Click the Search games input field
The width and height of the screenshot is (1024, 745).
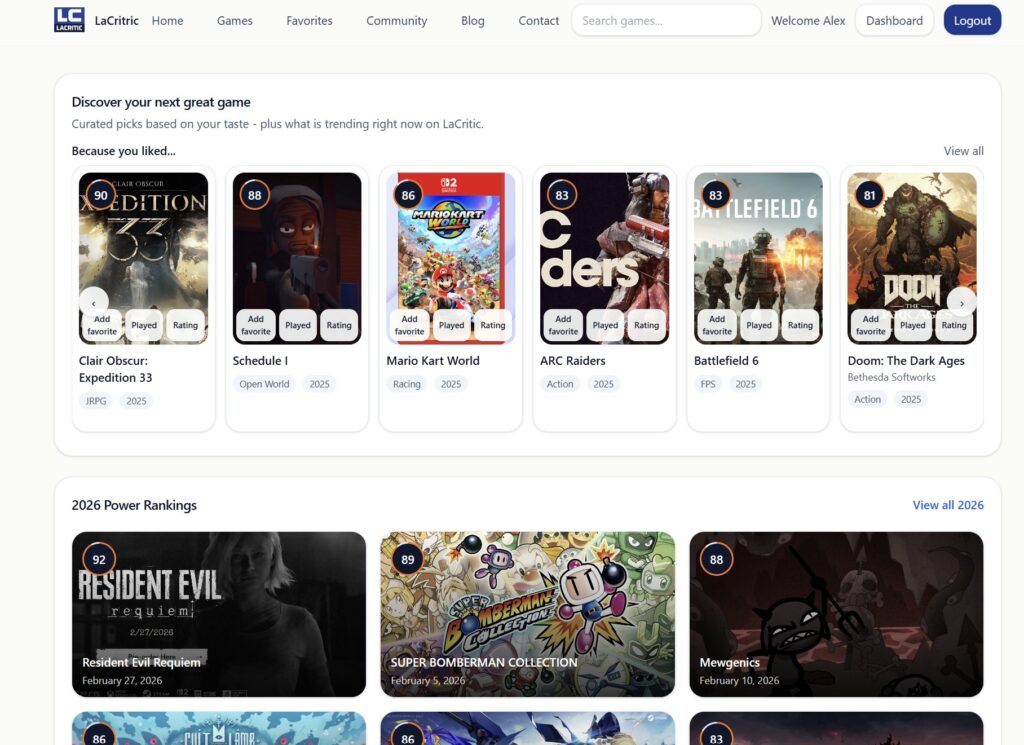(x=666, y=20)
